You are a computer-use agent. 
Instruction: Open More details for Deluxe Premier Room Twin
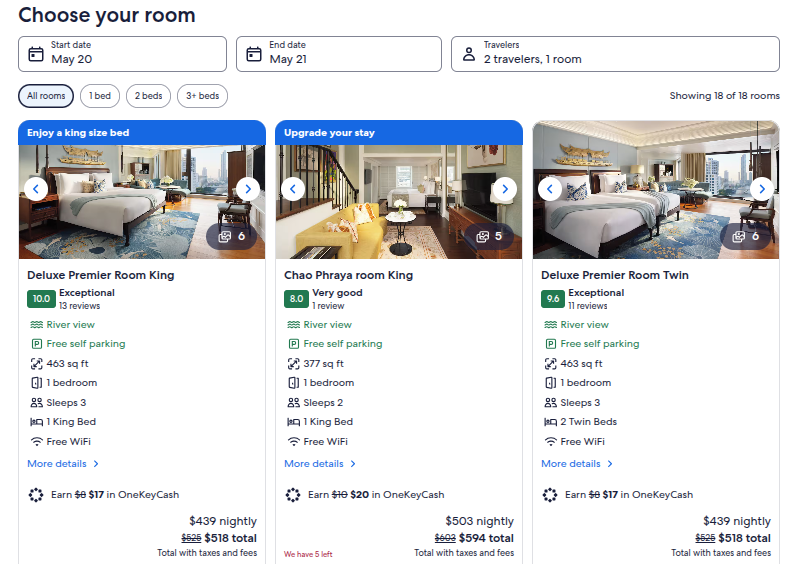(x=576, y=464)
